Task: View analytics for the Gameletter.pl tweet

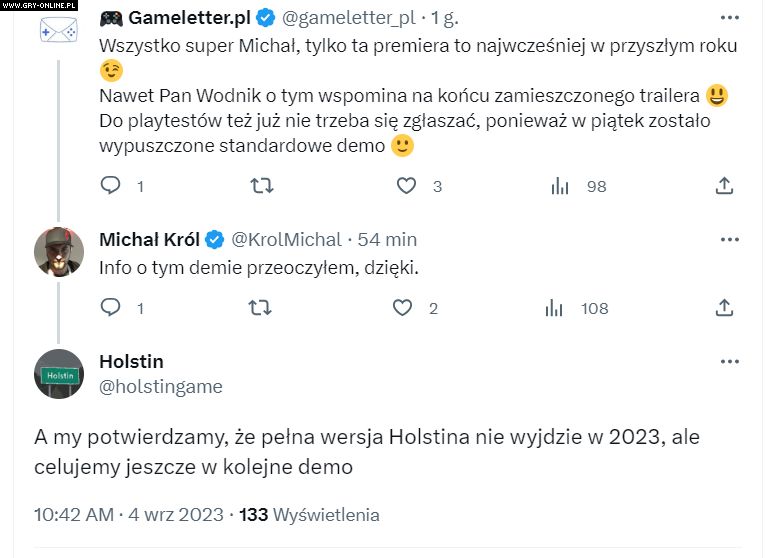Action: (x=560, y=186)
